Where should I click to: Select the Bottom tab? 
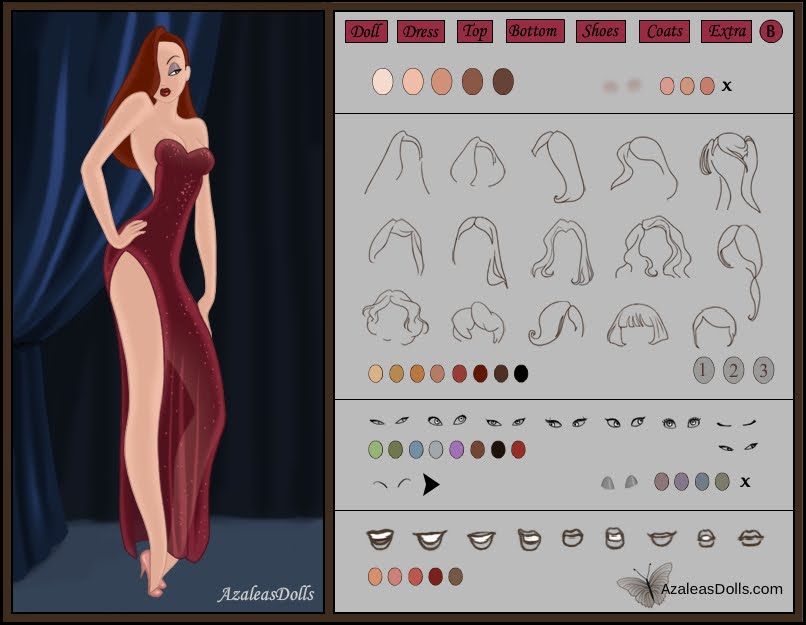(x=535, y=31)
